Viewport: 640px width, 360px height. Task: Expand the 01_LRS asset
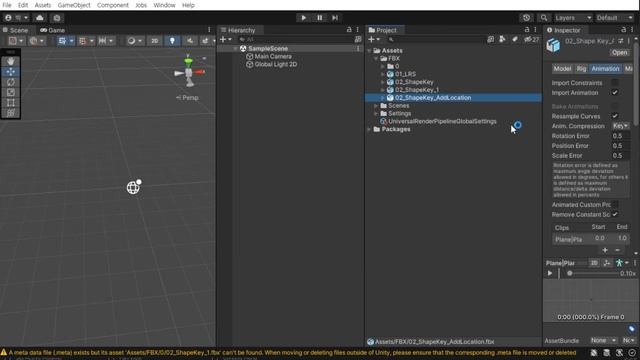383,74
